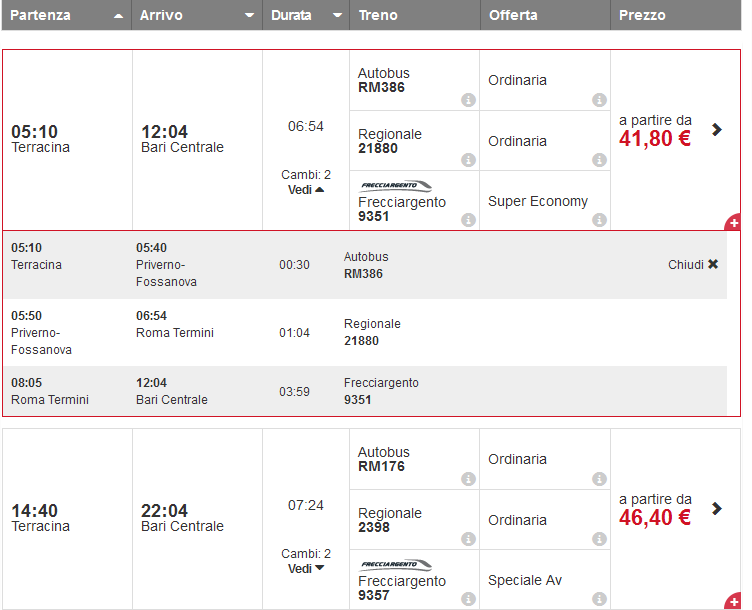
Task: Sort results by Durata column
Action: click(306, 16)
